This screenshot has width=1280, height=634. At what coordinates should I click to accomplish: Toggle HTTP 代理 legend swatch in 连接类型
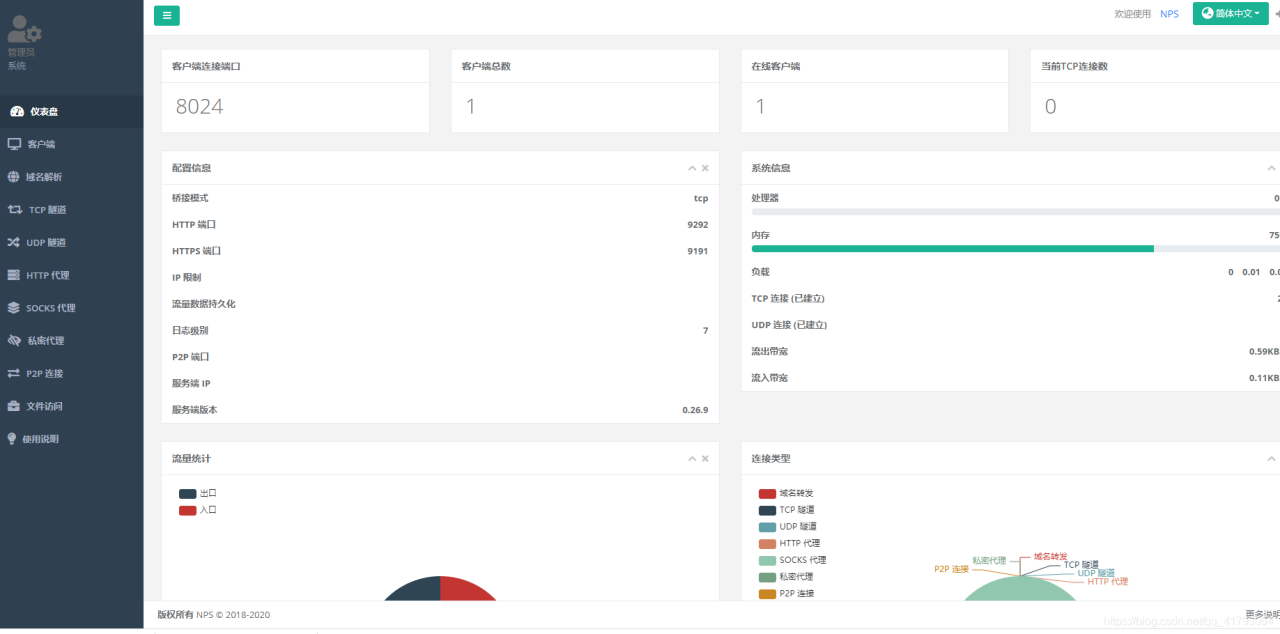tap(767, 543)
